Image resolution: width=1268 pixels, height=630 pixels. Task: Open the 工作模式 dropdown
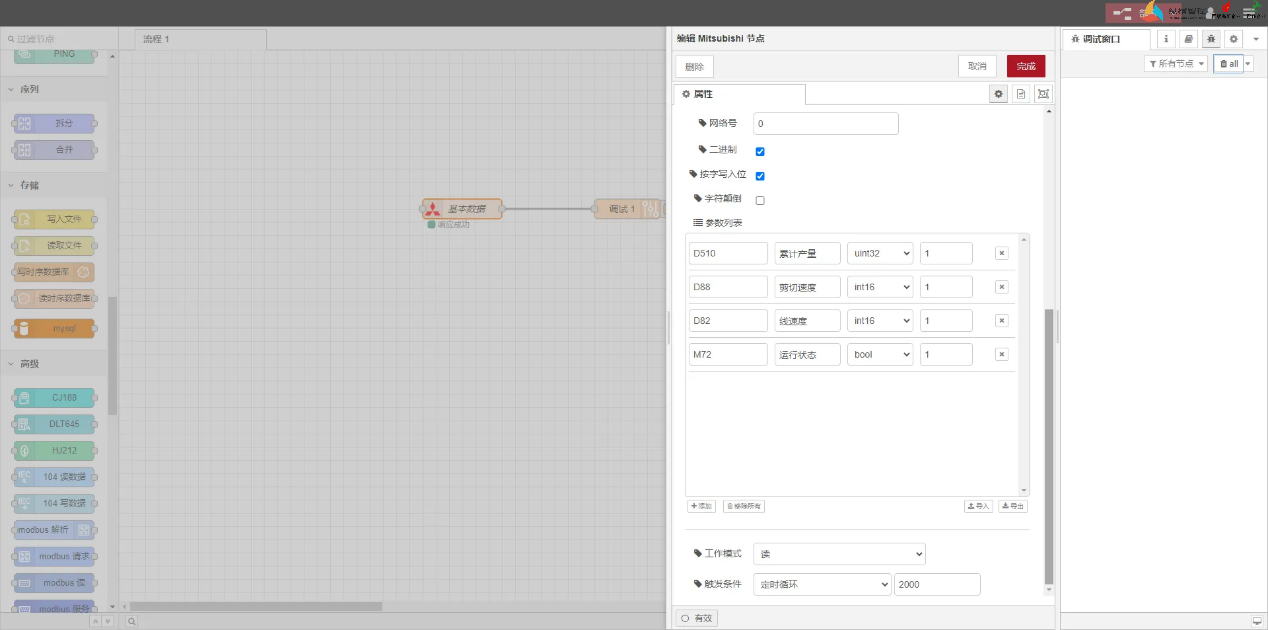point(839,554)
